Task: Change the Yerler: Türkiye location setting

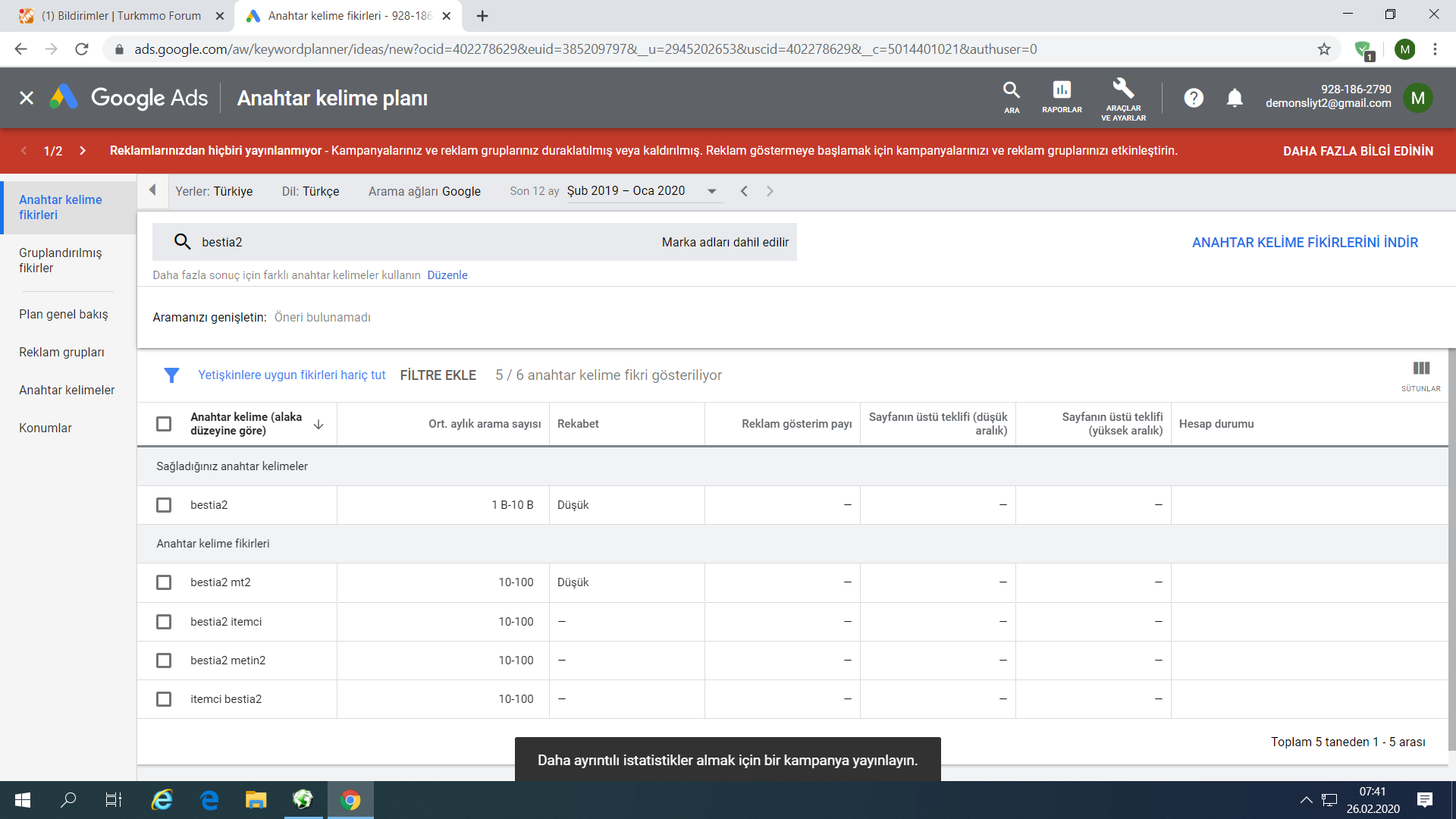Action: pyautogui.click(x=214, y=191)
